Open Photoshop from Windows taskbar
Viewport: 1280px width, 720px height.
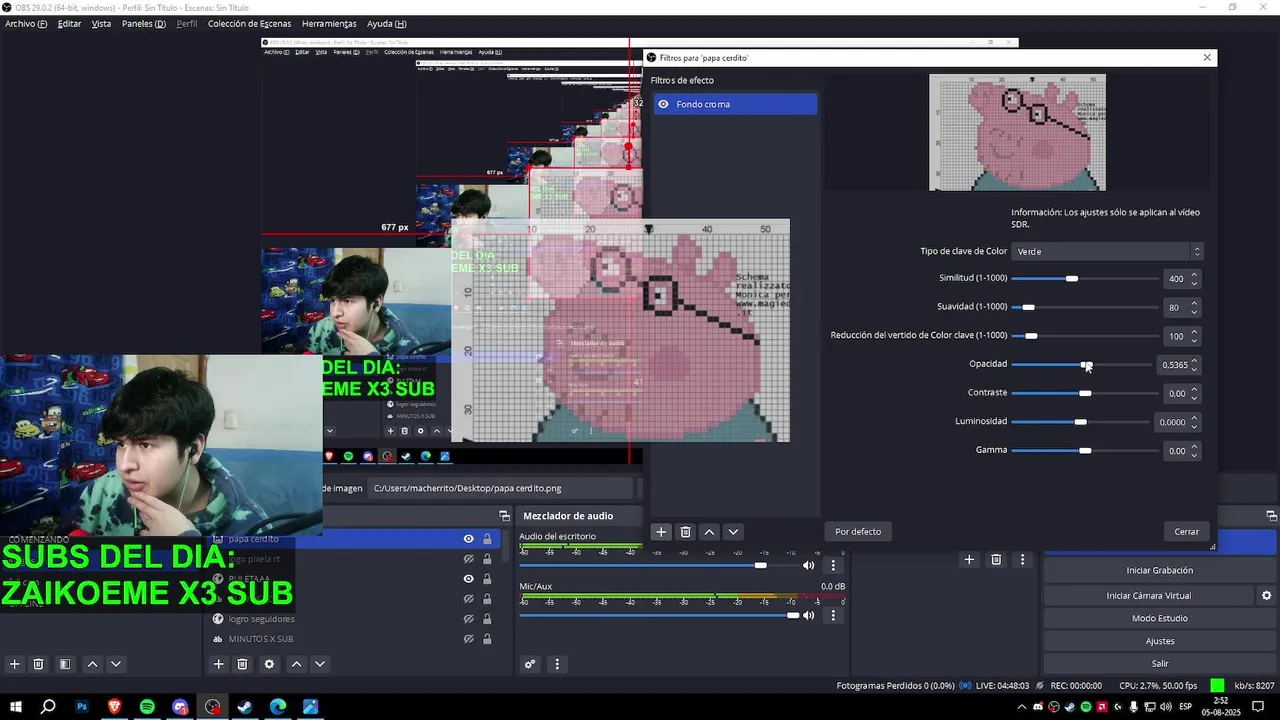82,707
